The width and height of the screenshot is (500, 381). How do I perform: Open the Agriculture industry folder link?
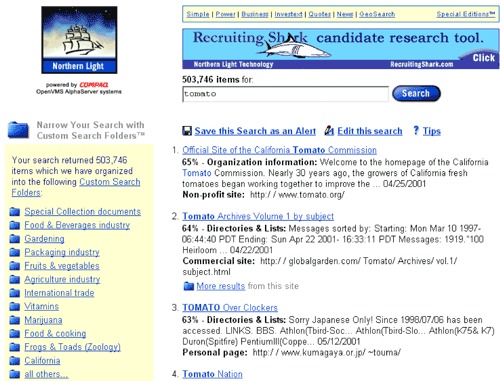point(62,279)
